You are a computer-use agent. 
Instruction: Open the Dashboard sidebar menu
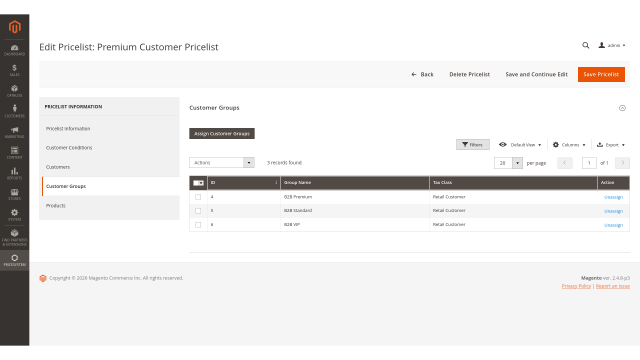[15, 50]
